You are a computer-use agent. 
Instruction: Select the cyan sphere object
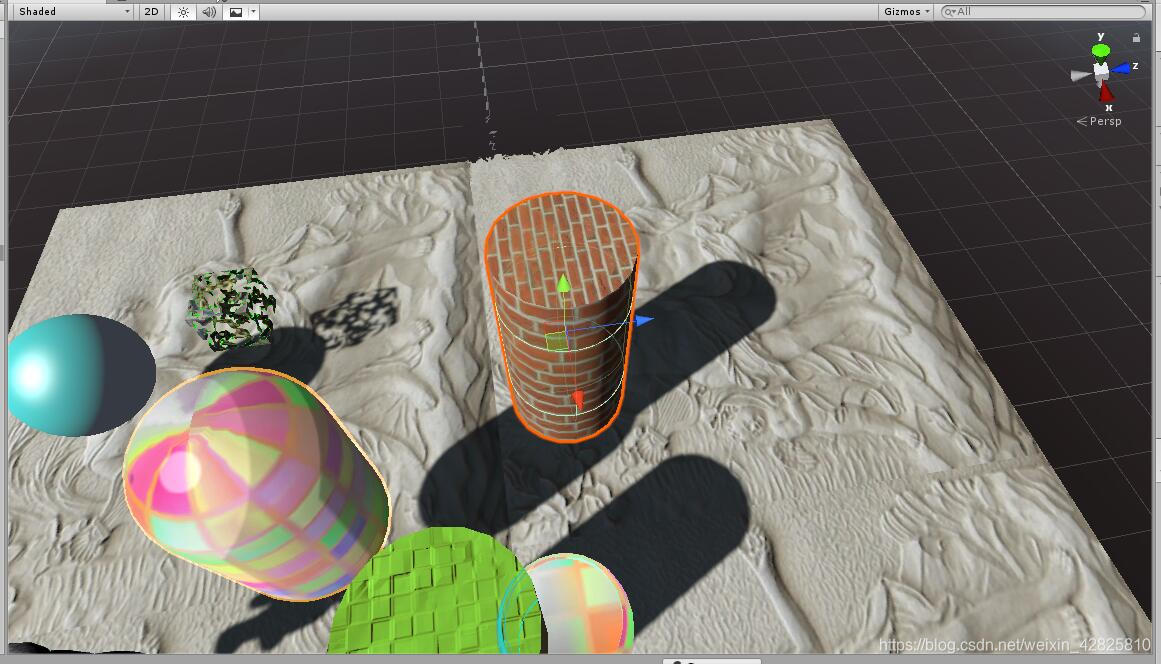pos(80,375)
